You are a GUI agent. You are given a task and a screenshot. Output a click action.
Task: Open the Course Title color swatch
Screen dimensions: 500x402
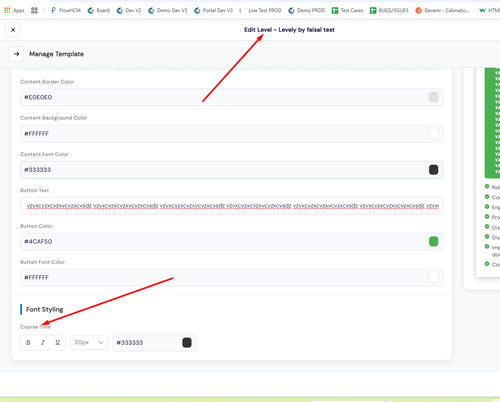pyautogui.click(x=187, y=343)
